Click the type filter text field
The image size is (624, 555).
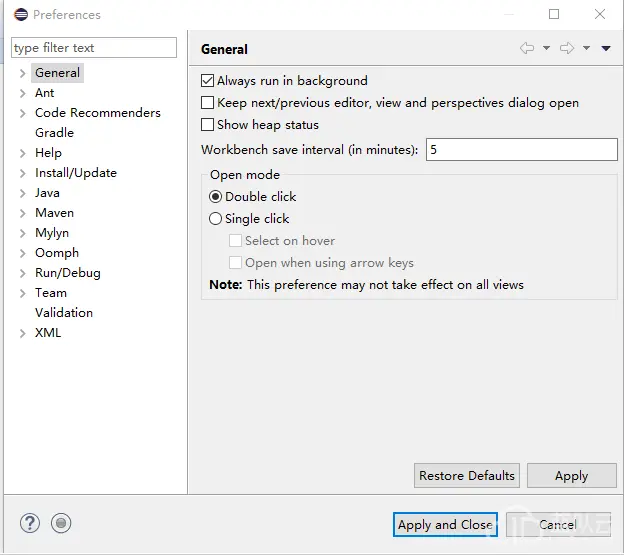pos(94,48)
